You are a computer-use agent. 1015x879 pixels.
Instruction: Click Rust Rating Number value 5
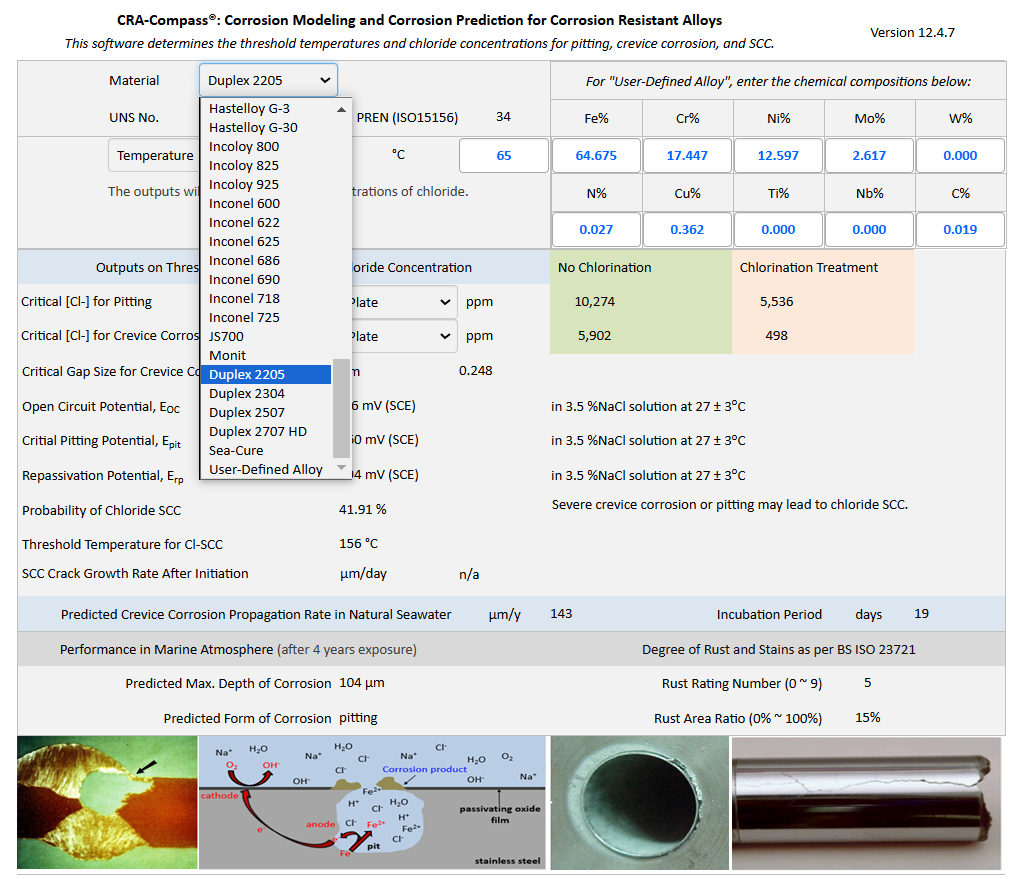(x=867, y=683)
